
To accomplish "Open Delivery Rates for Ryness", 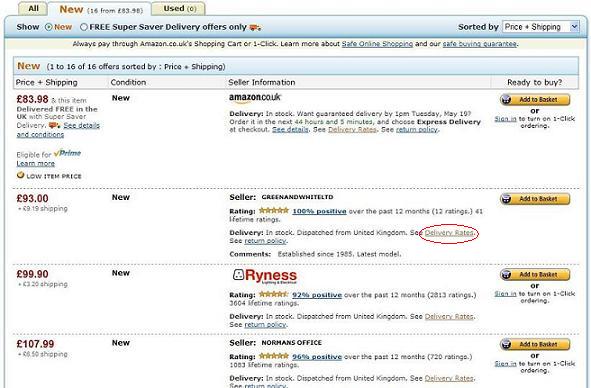I will click(449, 317).
